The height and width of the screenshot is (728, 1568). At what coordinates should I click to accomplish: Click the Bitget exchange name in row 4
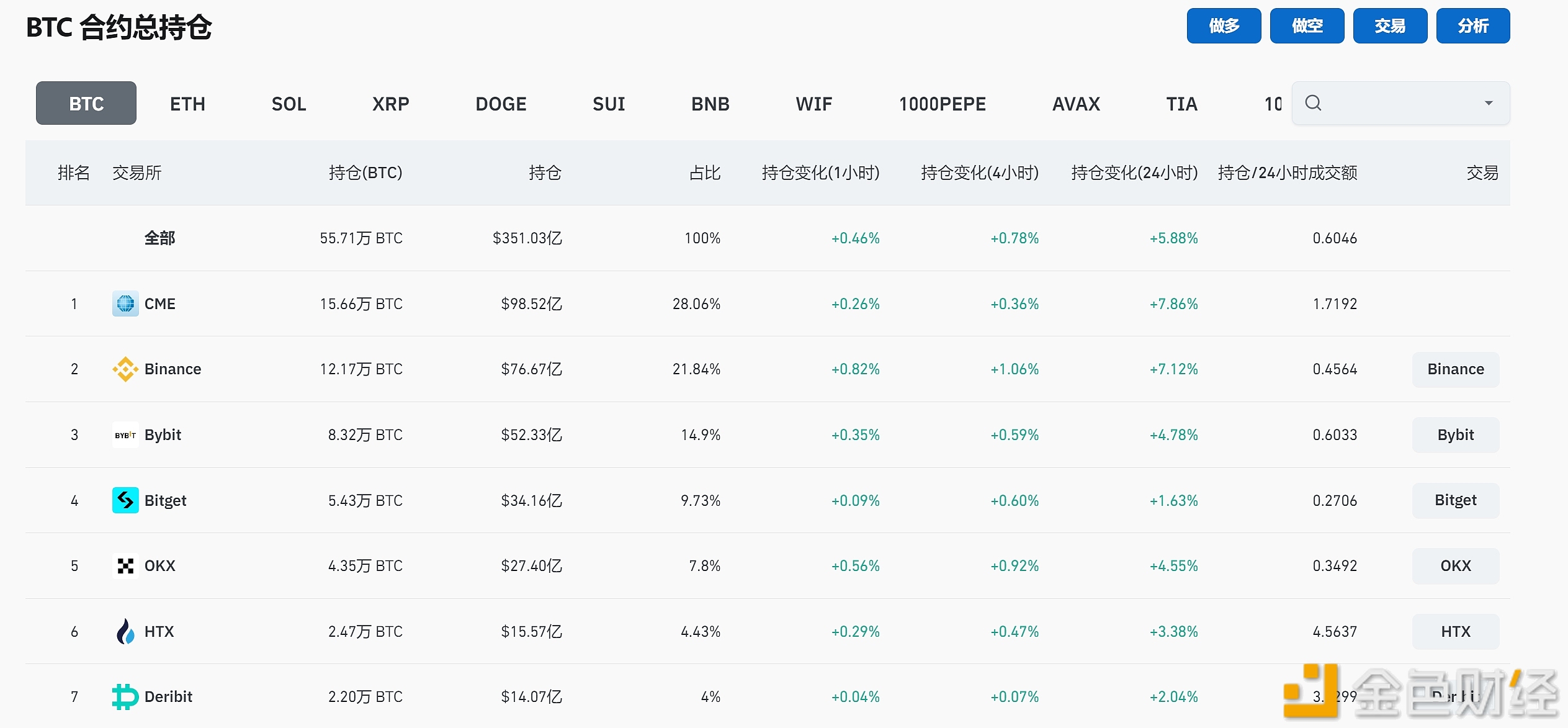166,500
